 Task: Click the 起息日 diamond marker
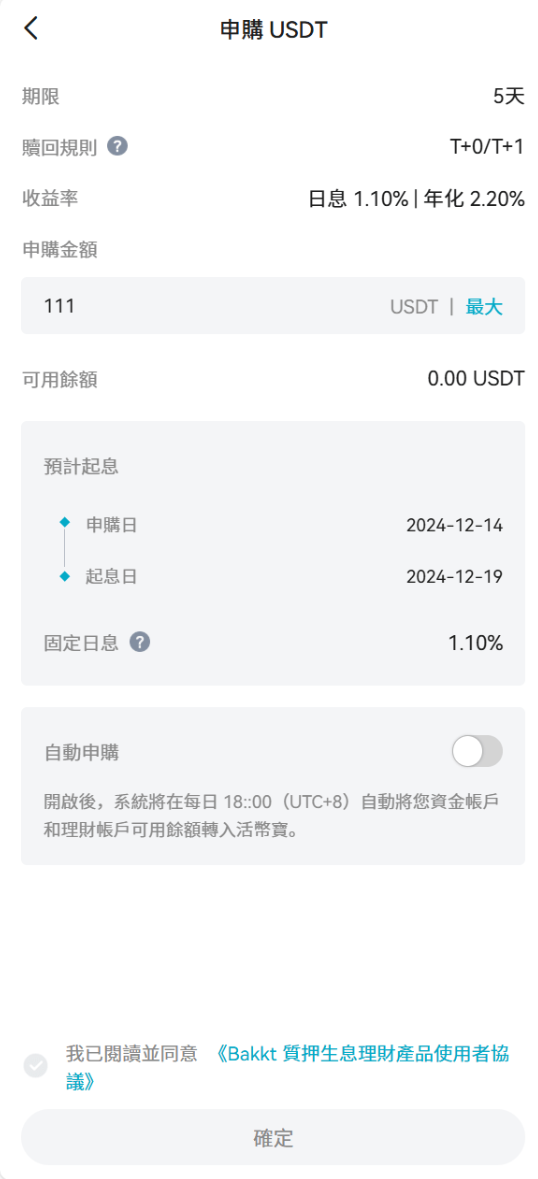[x=65, y=576]
